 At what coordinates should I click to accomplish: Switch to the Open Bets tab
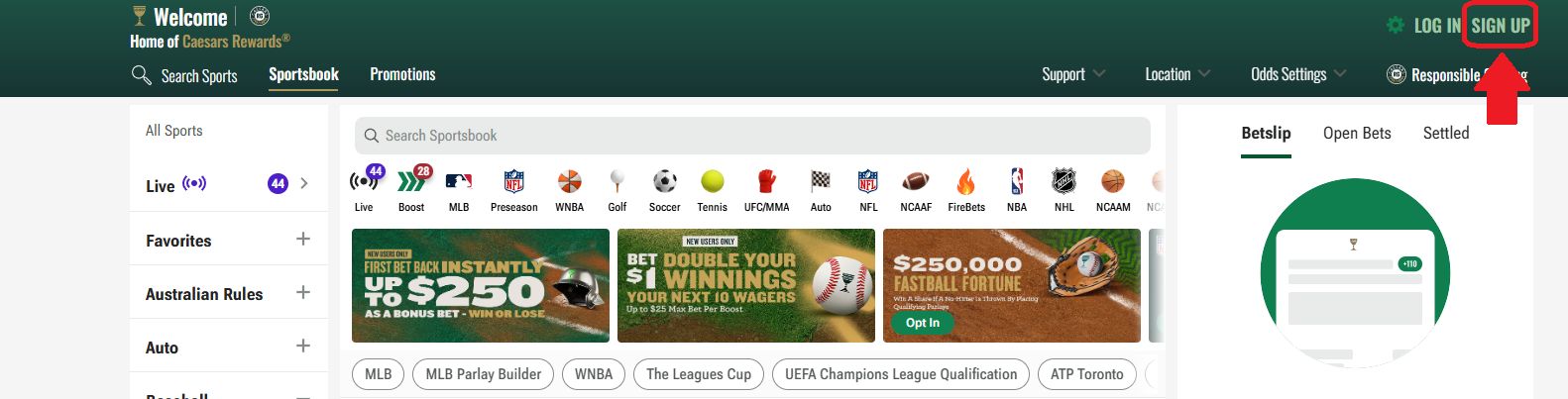[1357, 133]
